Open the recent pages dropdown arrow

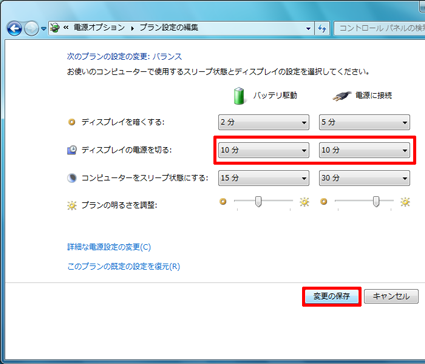coord(44,29)
